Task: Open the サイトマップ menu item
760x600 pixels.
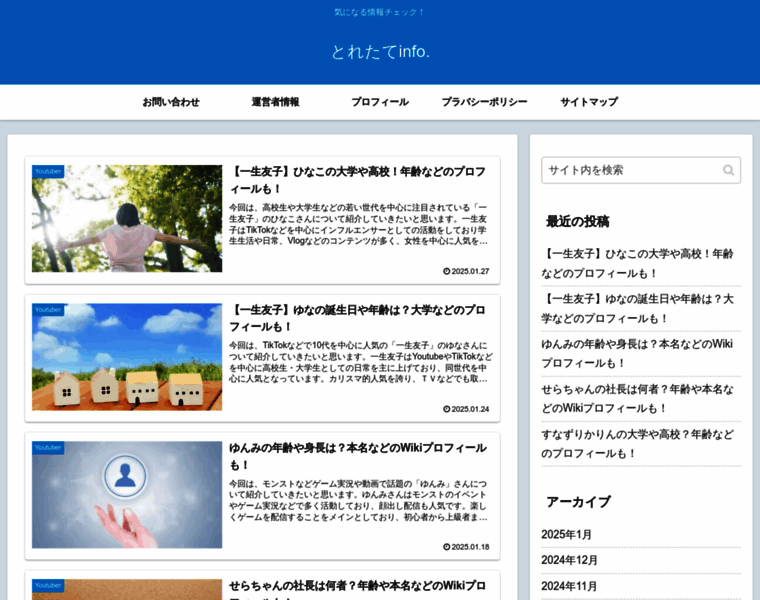Action: point(589,102)
